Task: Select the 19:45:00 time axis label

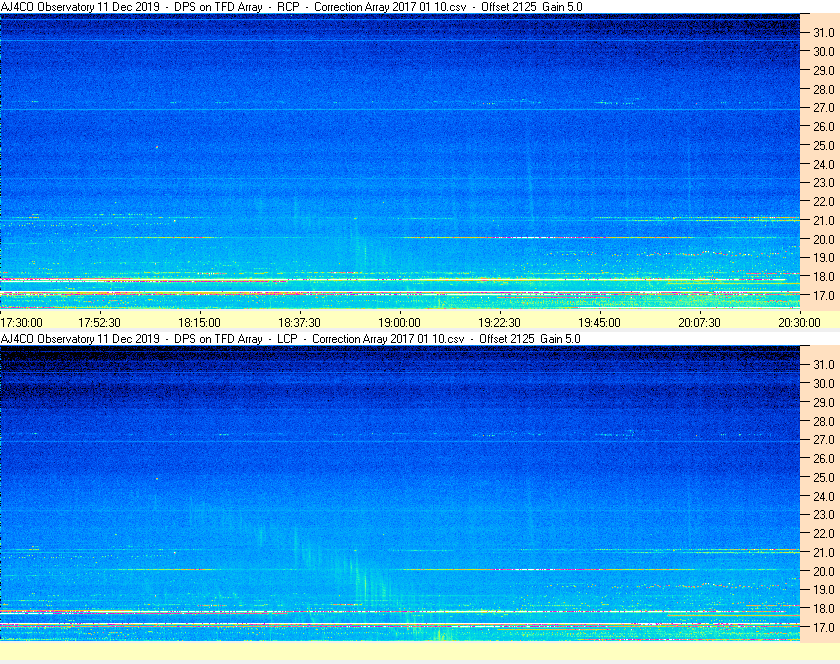Action: (x=599, y=323)
